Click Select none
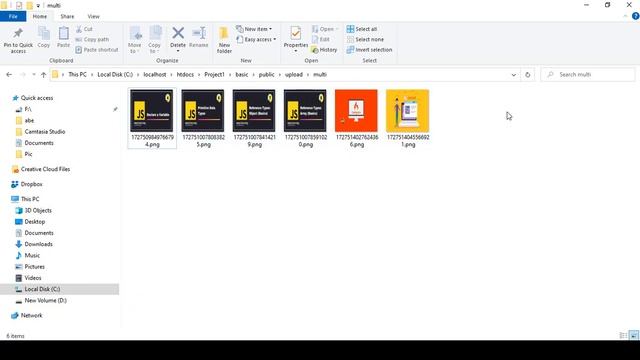Screen dimensions: 640x360 pyautogui.click(x=365, y=40)
